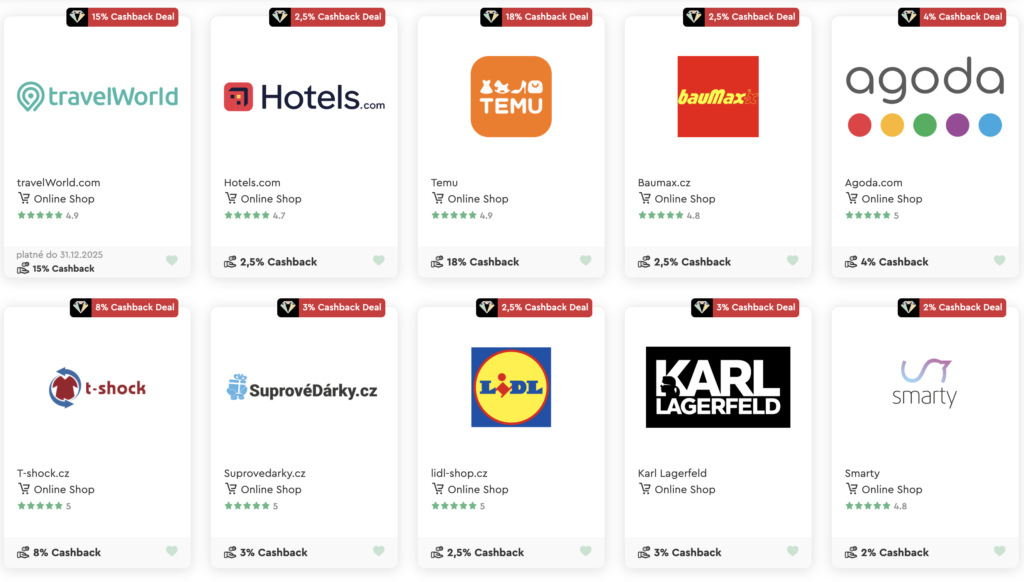Open the Lidl logo image

coord(511,387)
